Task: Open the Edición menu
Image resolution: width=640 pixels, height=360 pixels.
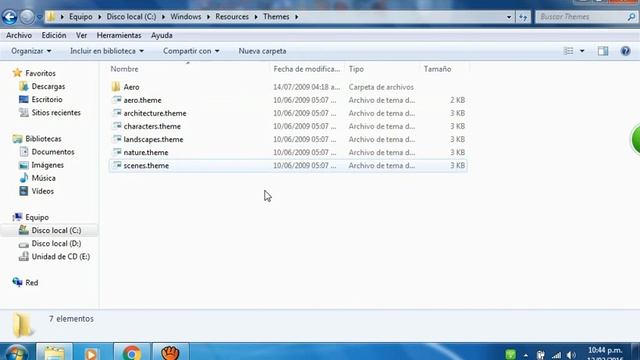Action: point(54,36)
